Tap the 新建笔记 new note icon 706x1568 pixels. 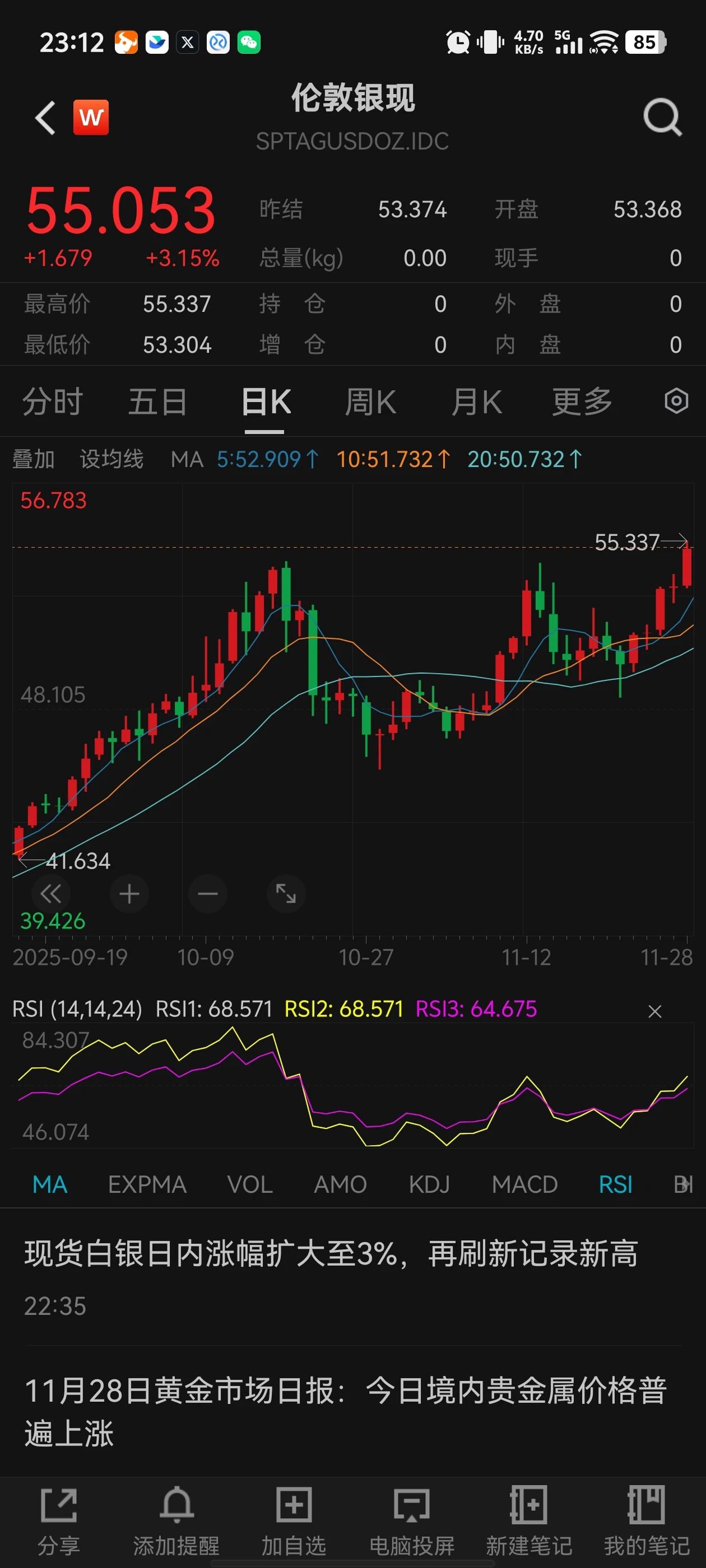(529, 1505)
